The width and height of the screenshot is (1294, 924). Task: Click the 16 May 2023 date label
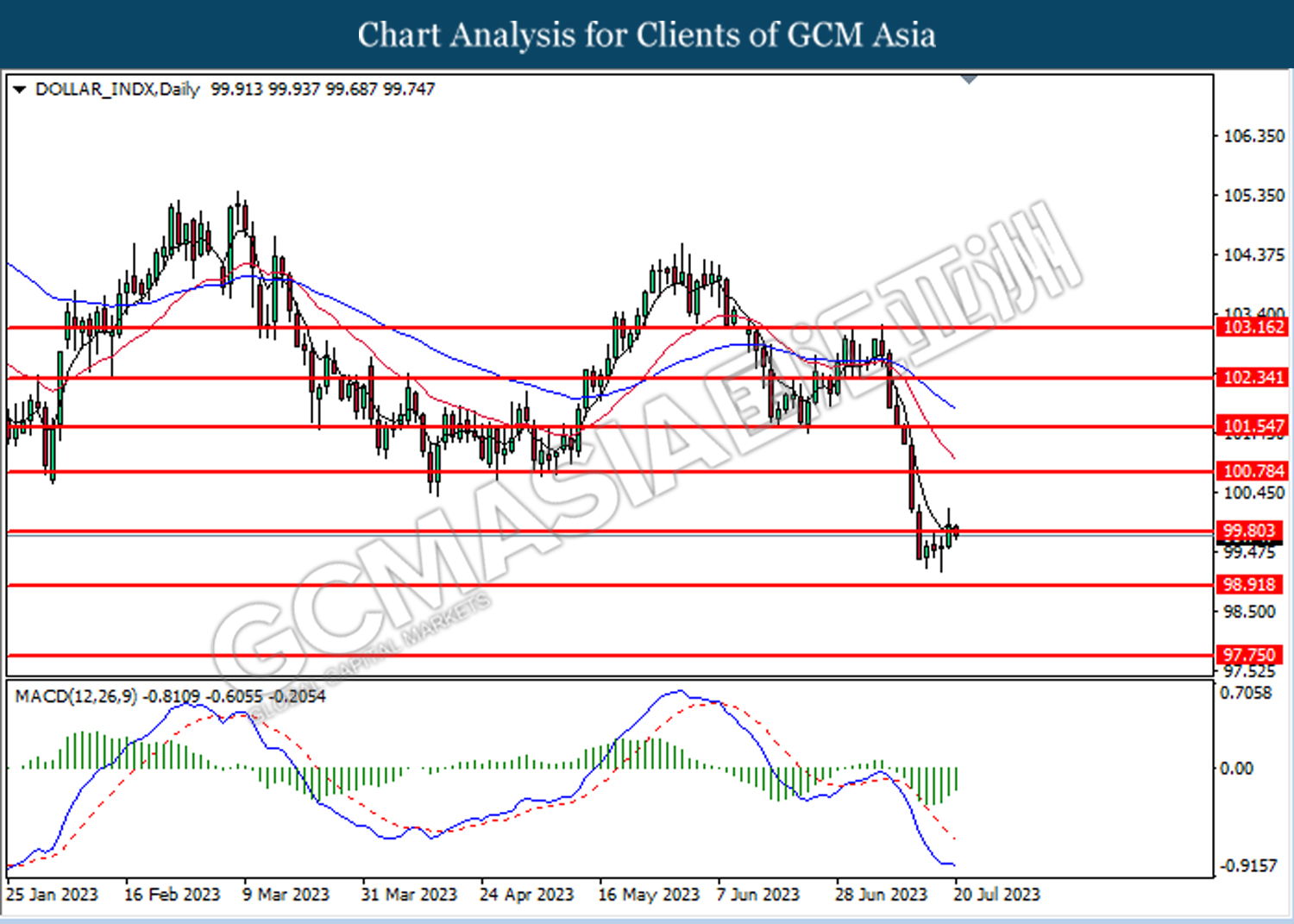(649, 895)
